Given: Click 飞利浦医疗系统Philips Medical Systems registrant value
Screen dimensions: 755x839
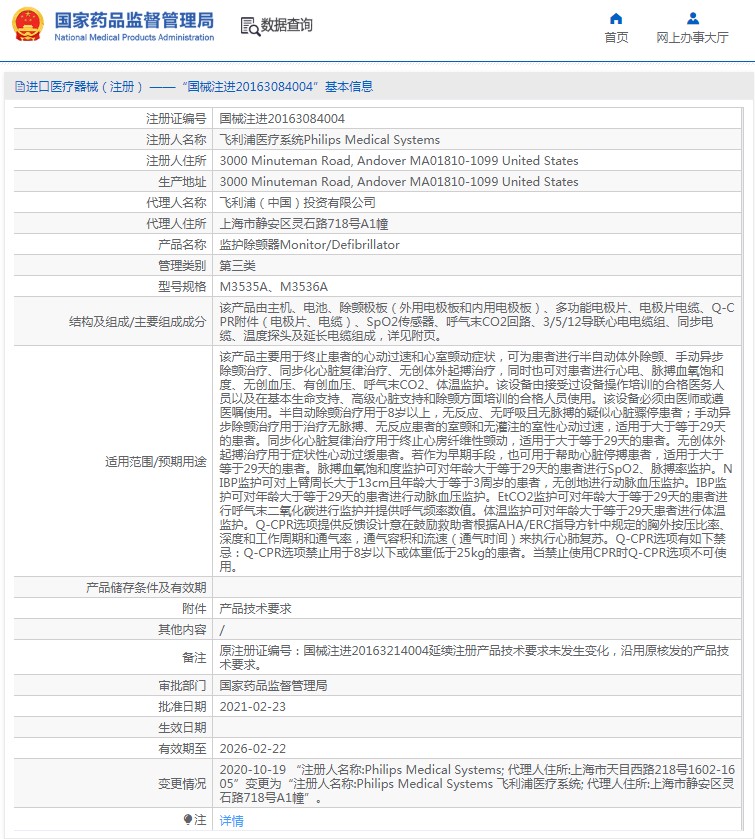Looking at the screenshot, I should (x=330, y=140).
